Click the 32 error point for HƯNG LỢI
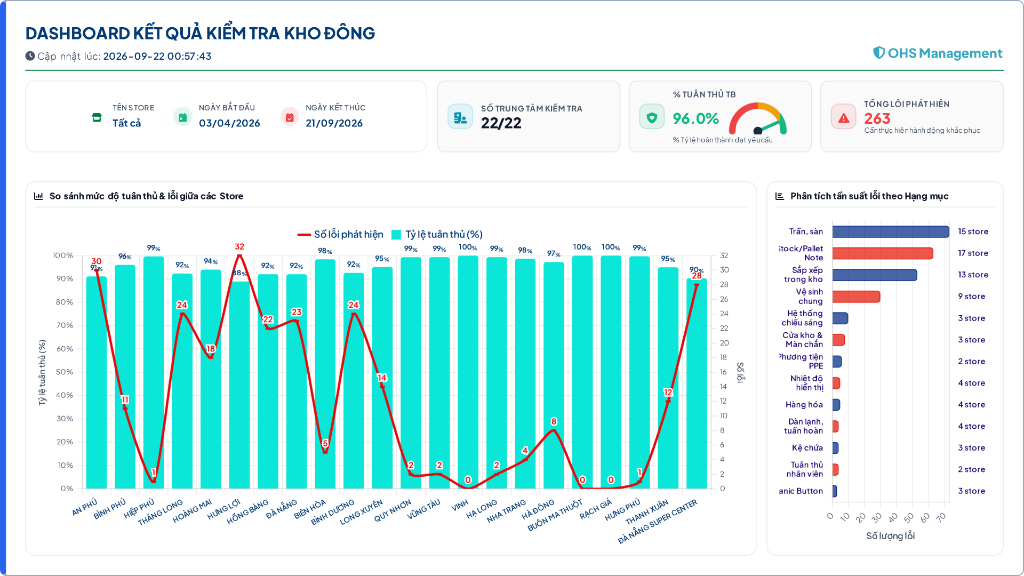This screenshot has width=1024, height=576. (x=239, y=255)
